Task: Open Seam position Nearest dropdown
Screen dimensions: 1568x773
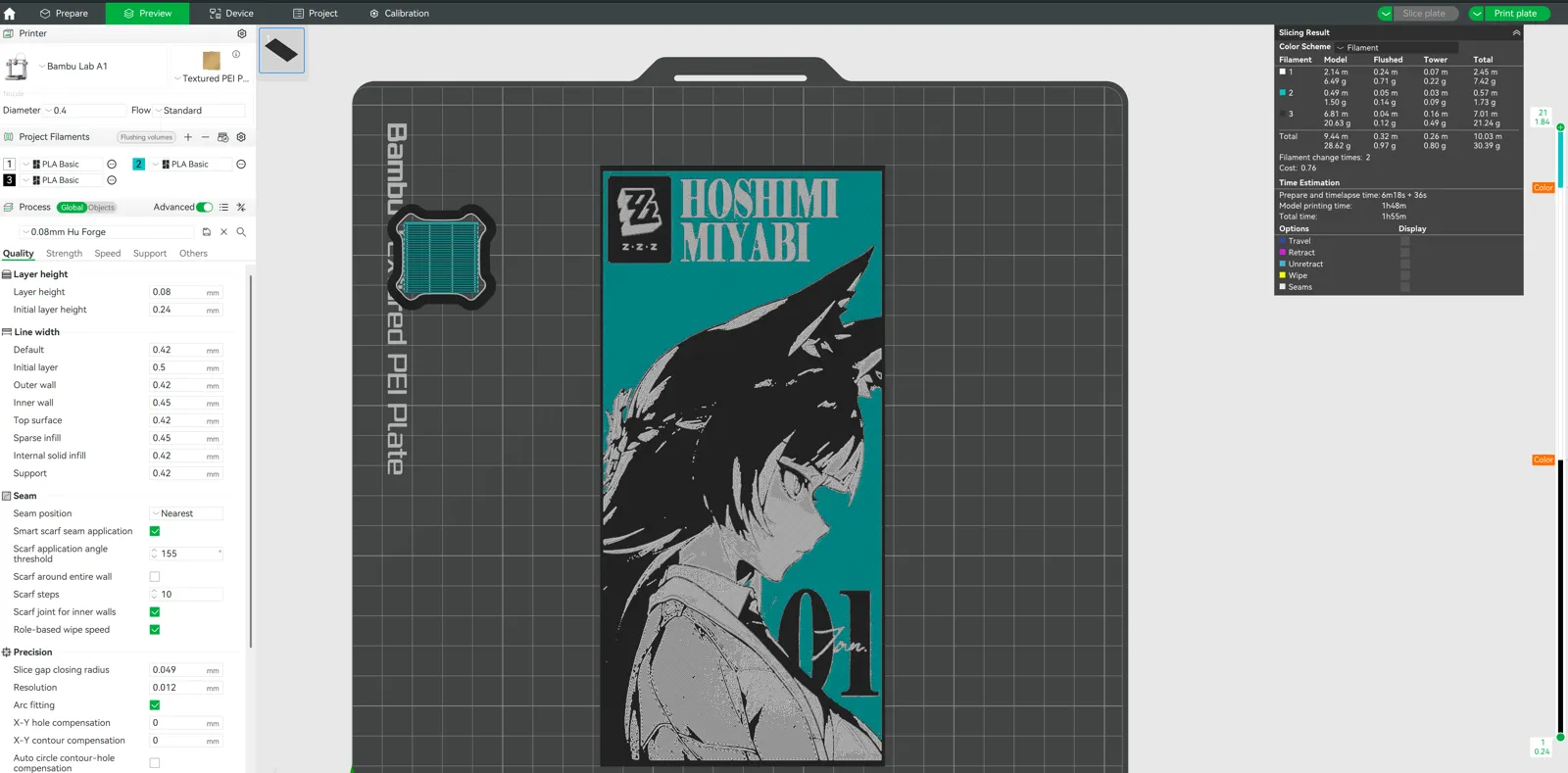Action: tap(186, 513)
